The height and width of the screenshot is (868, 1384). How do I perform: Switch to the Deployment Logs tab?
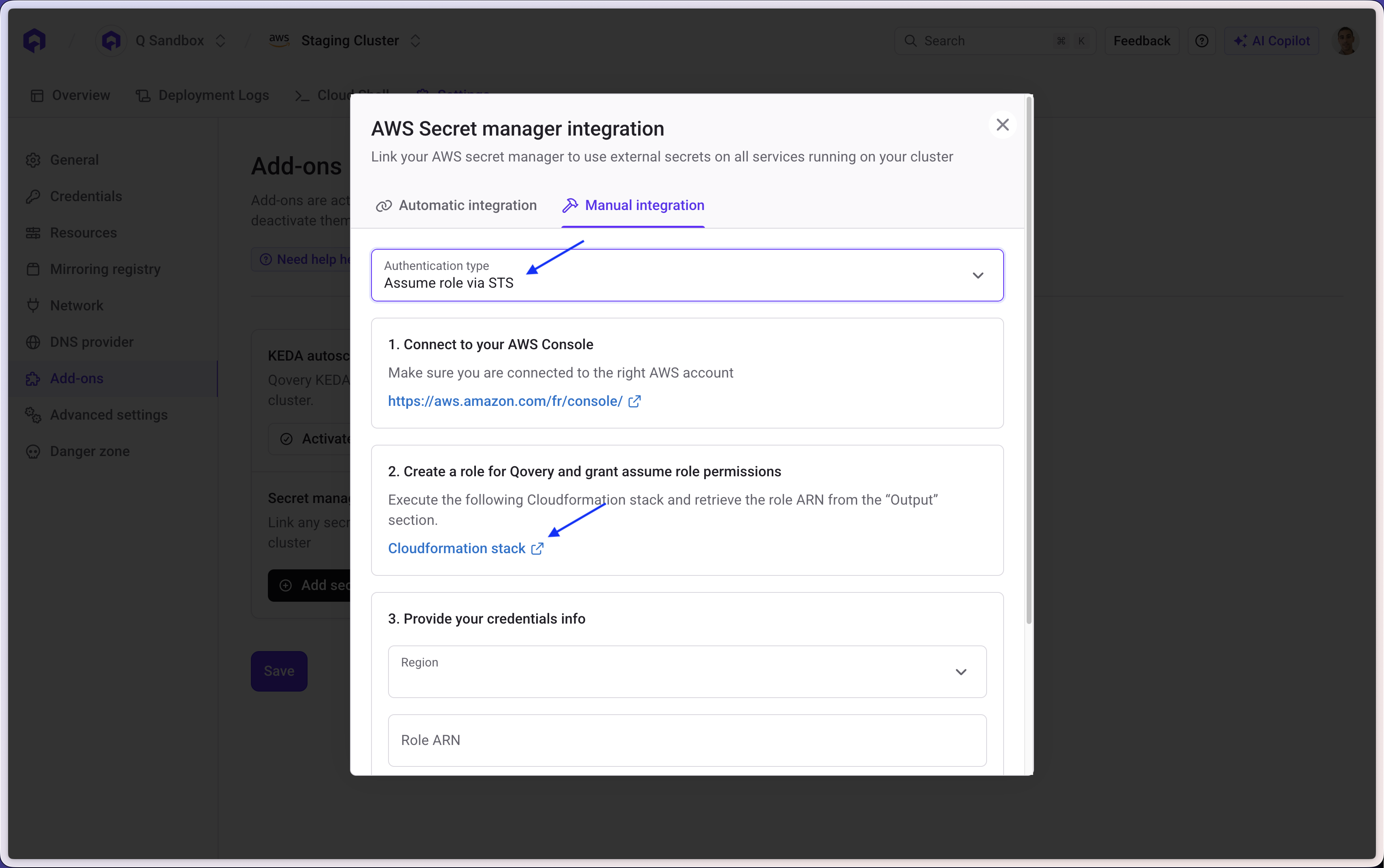pyautogui.click(x=203, y=95)
